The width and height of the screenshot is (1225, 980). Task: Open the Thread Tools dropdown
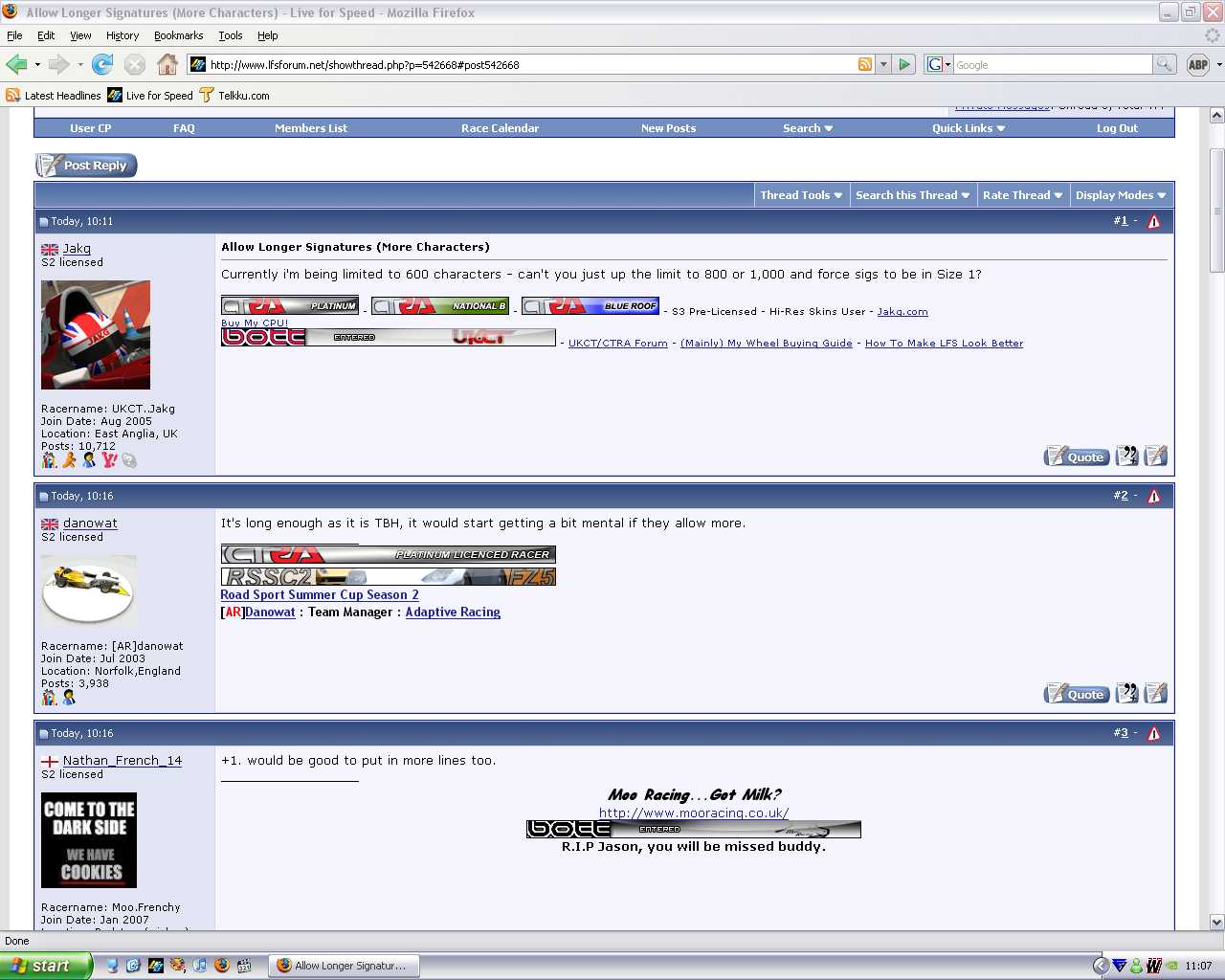801,195
